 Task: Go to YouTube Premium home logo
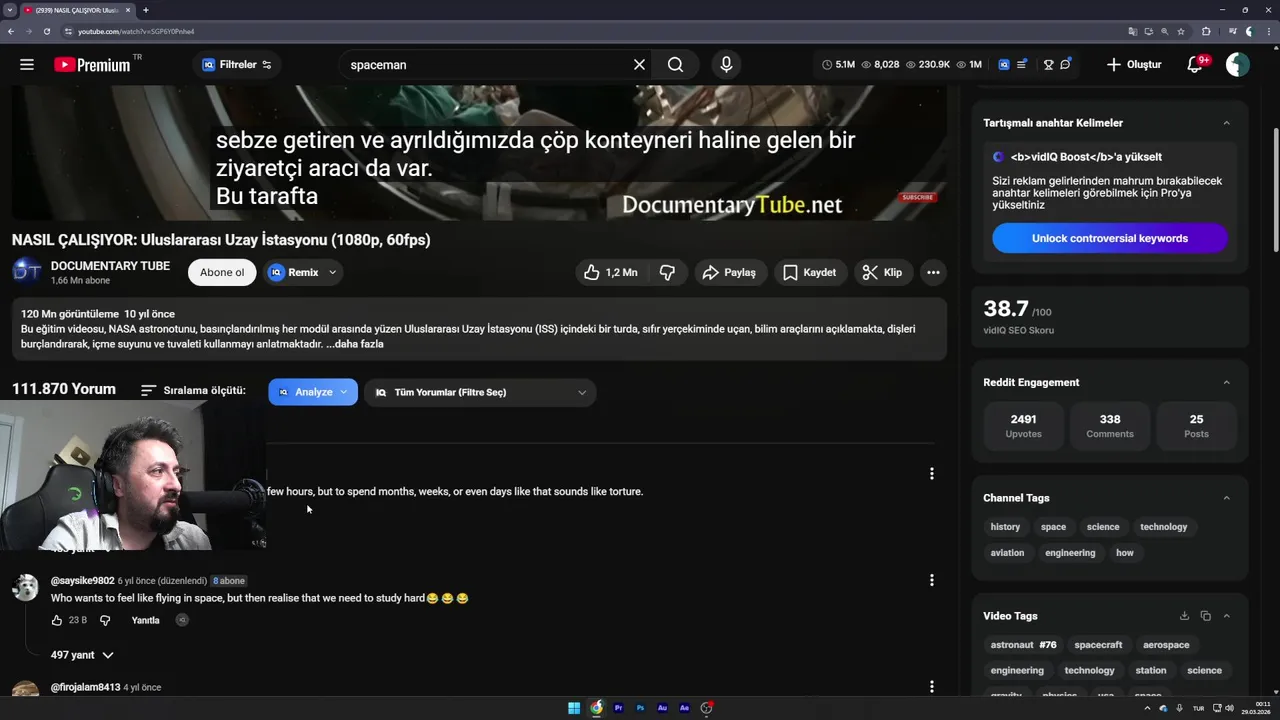coord(92,64)
